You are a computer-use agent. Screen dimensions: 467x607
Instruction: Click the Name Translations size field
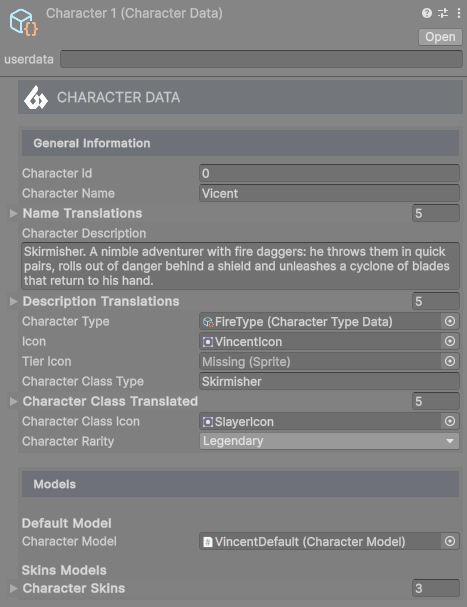436,213
